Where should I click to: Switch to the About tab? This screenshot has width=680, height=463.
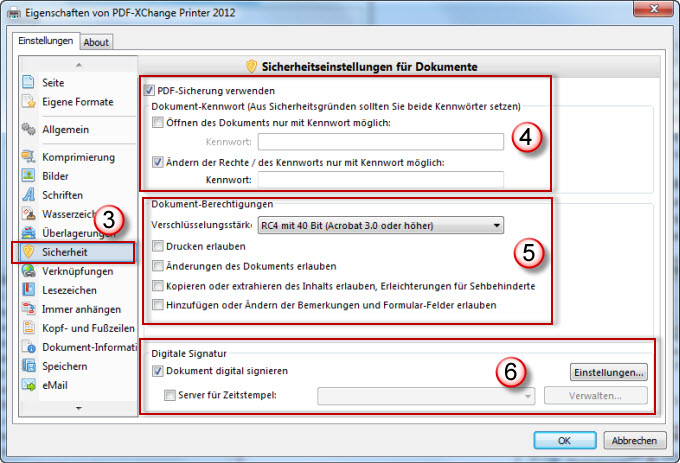(x=96, y=42)
